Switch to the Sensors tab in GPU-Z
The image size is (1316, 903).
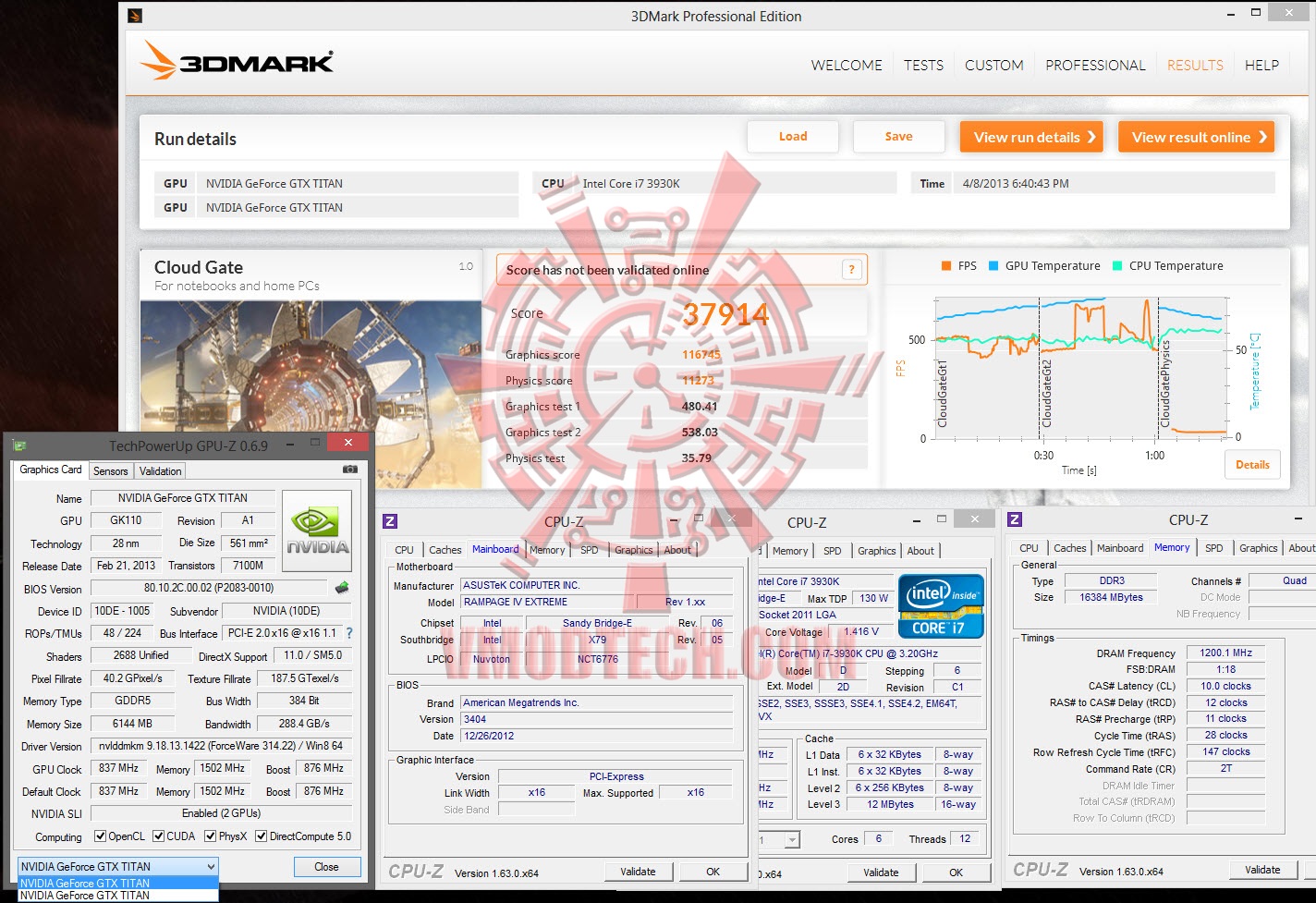pyautogui.click(x=111, y=471)
